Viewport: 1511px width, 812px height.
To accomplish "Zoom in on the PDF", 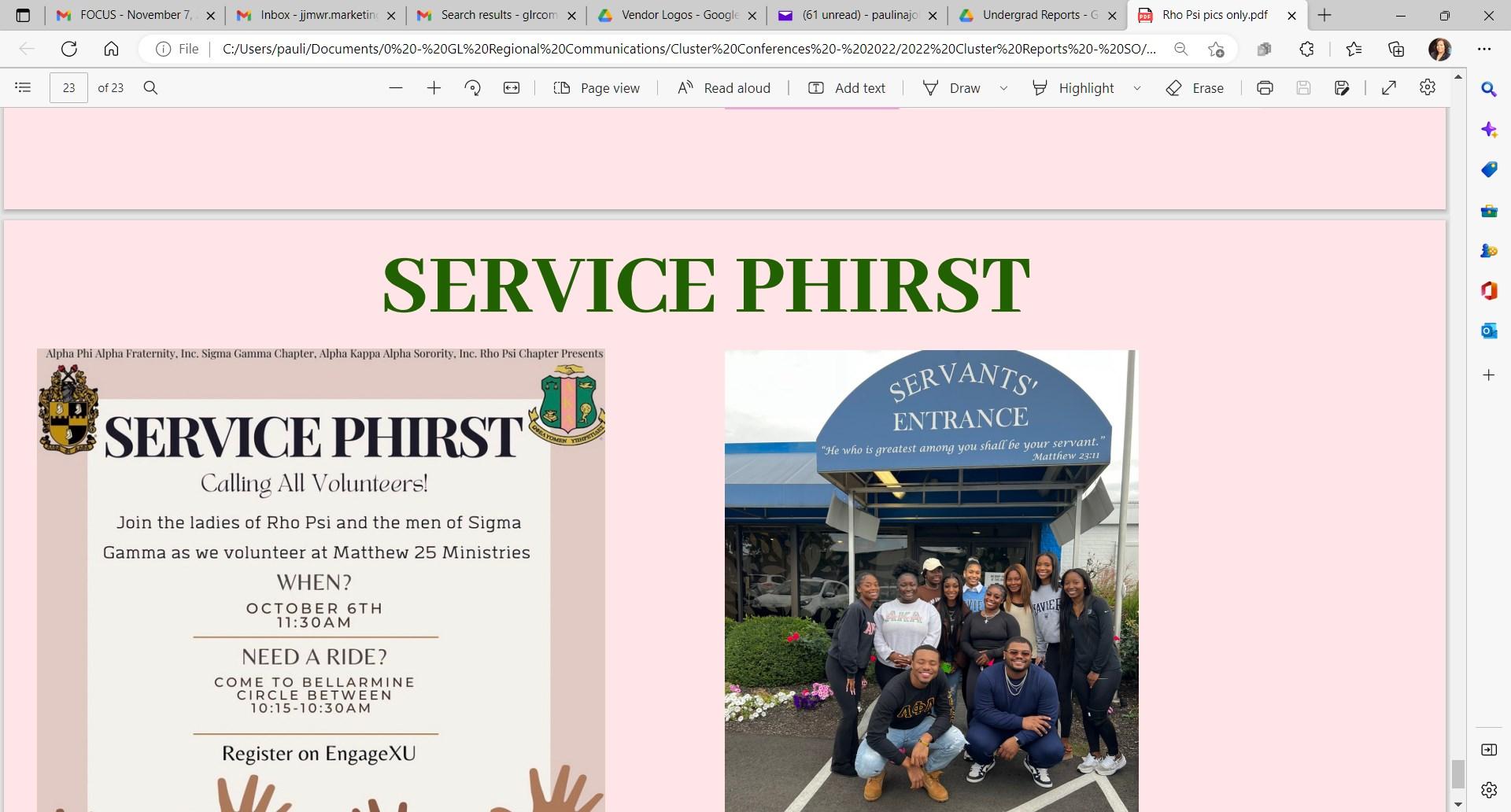I will [434, 87].
